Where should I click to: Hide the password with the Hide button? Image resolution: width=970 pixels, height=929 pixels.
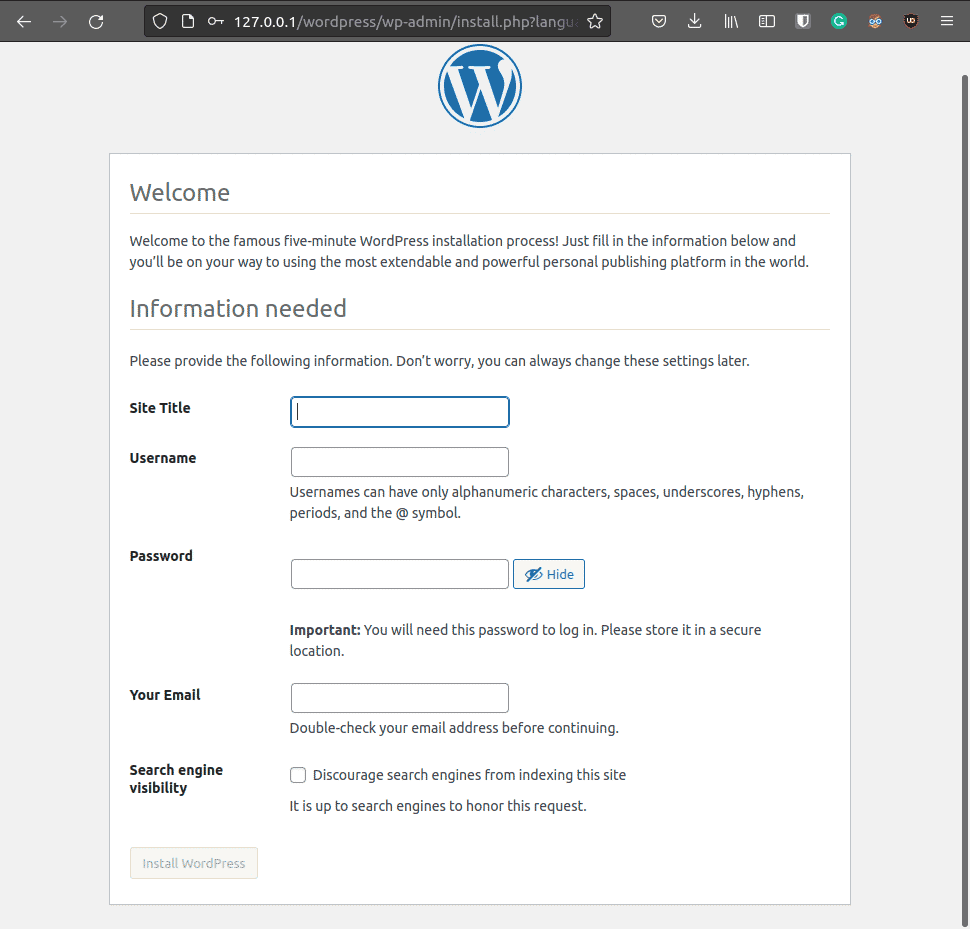(x=549, y=574)
